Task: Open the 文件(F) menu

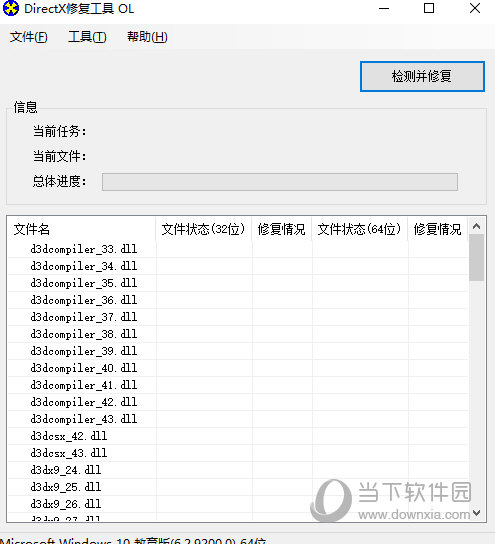Action: [28, 37]
